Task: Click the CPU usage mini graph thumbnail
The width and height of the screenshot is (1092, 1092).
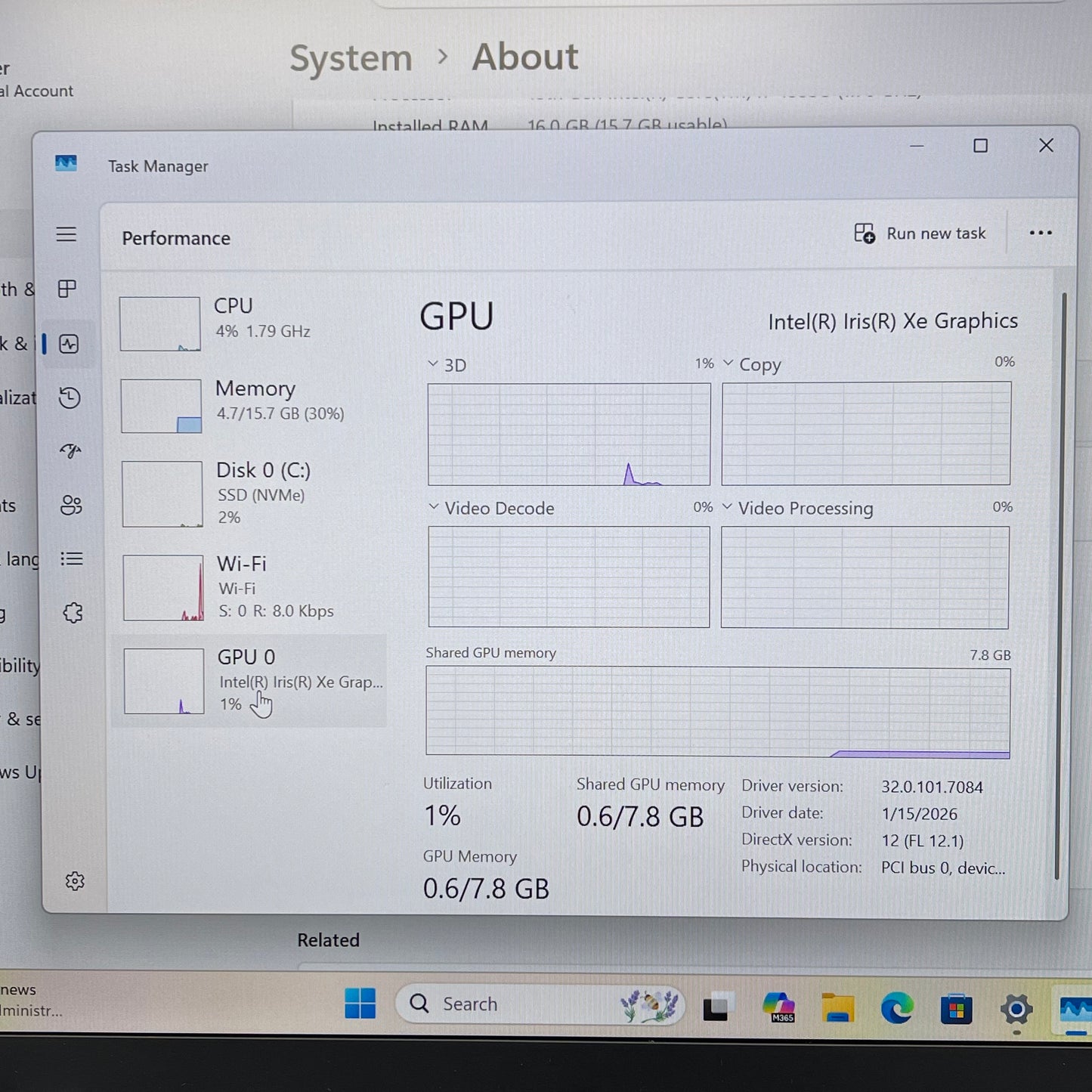Action: (x=160, y=323)
